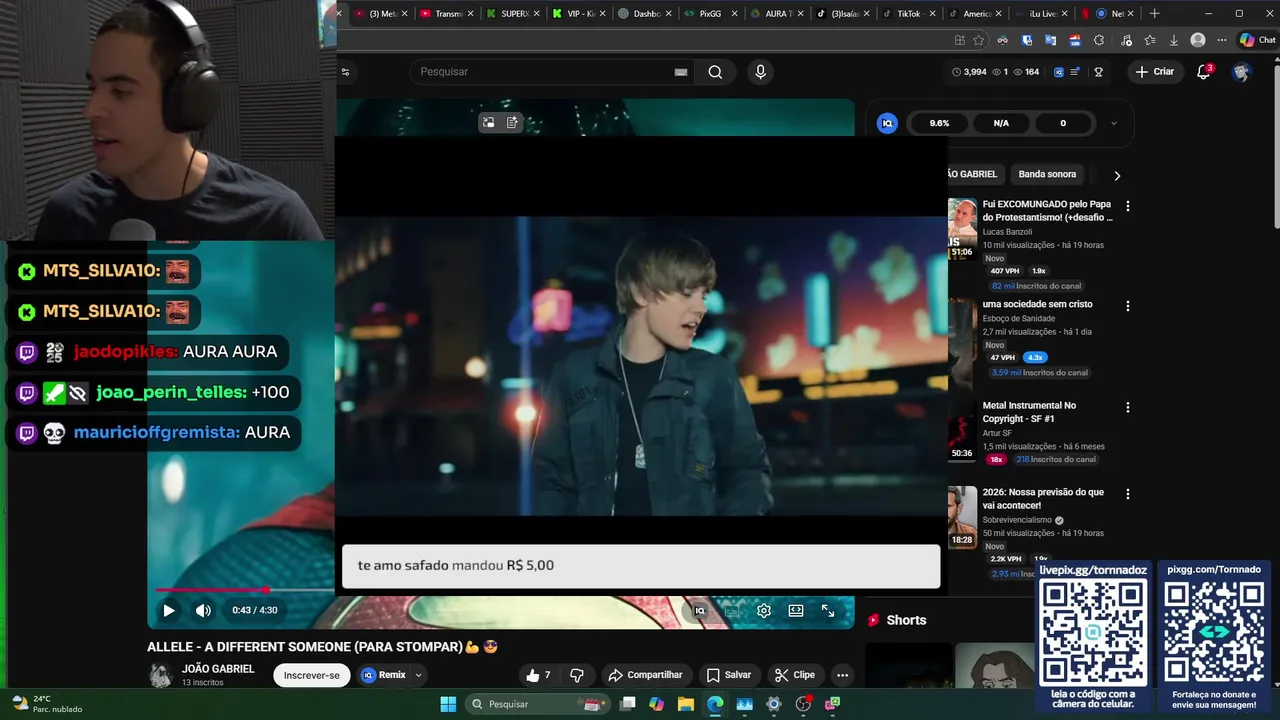Open the Edge browser profile icon
Screen dimensions: 1280x720
pos(1198,40)
